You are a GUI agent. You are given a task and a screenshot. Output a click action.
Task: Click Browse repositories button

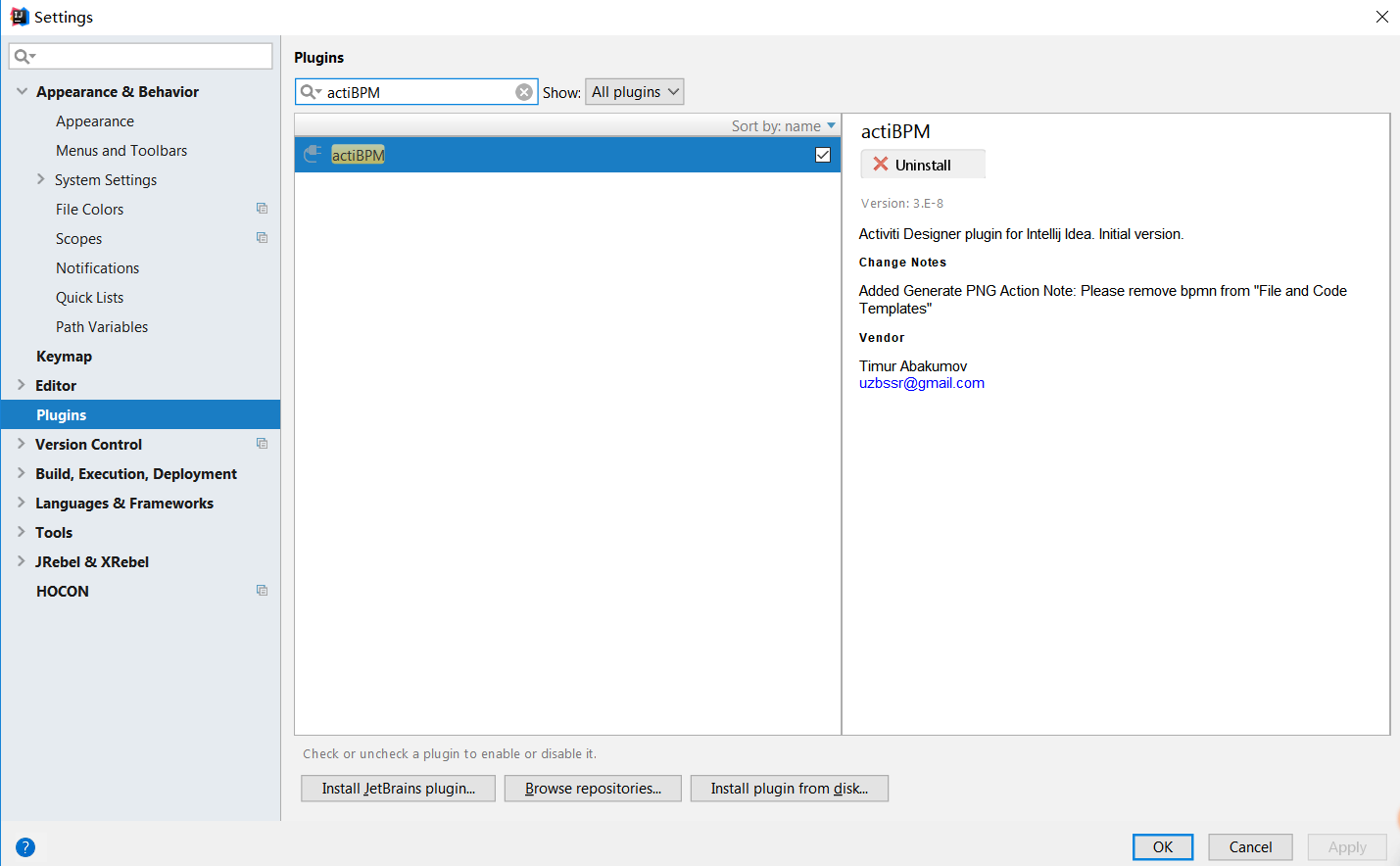pyautogui.click(x=593, y=789)
